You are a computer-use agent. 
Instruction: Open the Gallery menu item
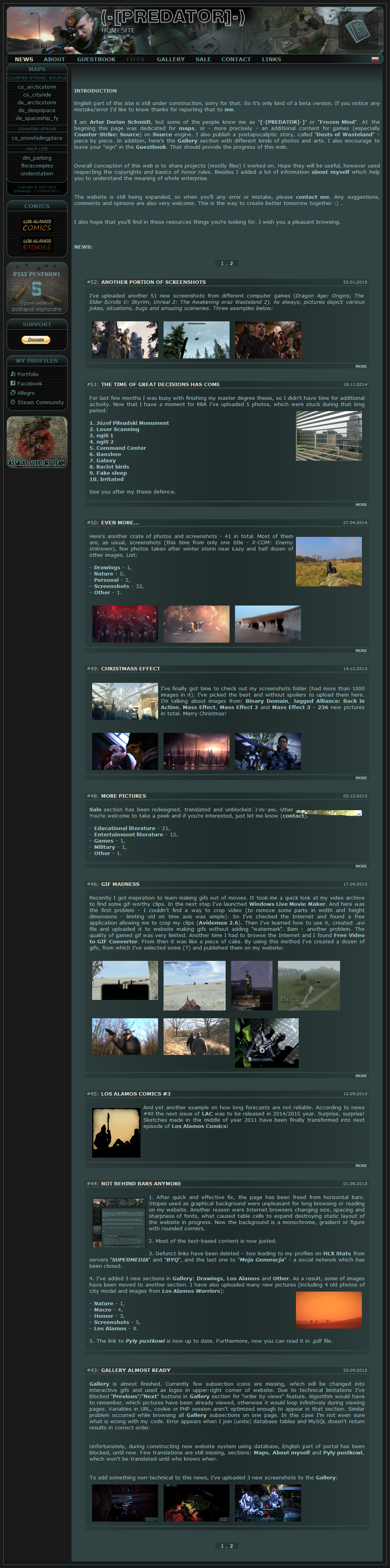(170, 60)
